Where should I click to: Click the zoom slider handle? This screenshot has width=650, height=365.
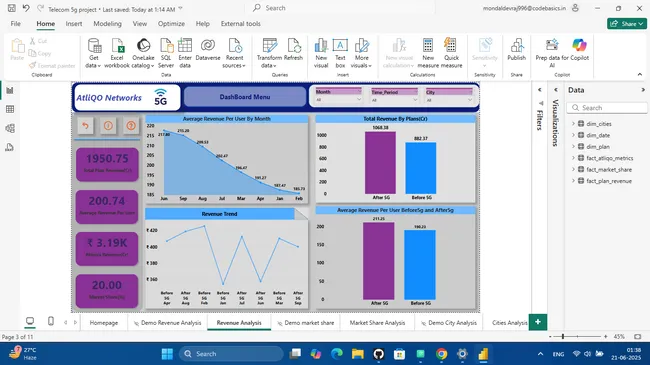(563, 336)
